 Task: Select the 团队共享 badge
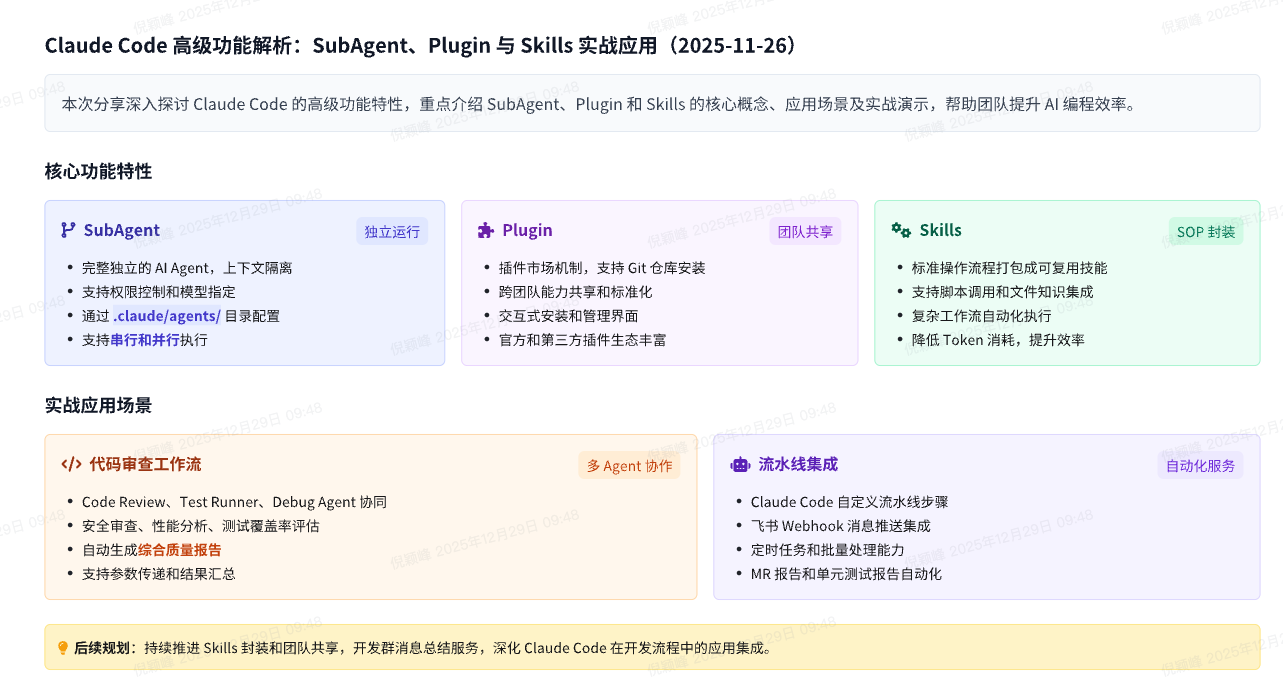(x=805, y=232)
